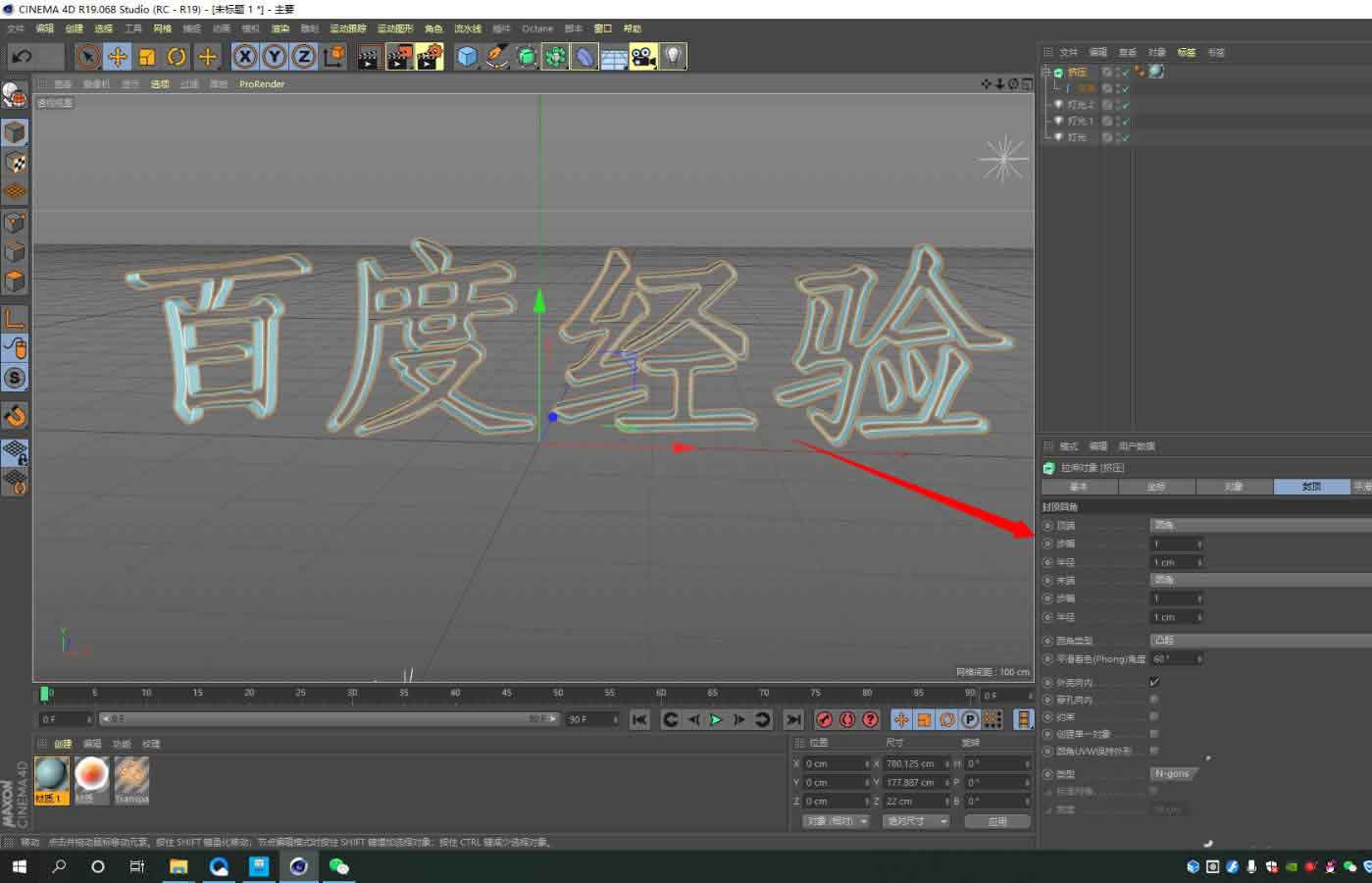Switch to the 封顶 attributes tab

(x=1311, y=486)
